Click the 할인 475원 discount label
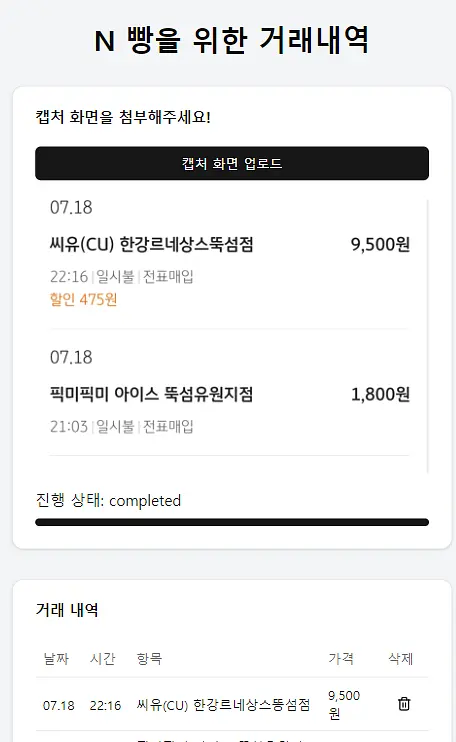This screenshot has height=742, width=456. pyautogui.click(x=83, y=299)
